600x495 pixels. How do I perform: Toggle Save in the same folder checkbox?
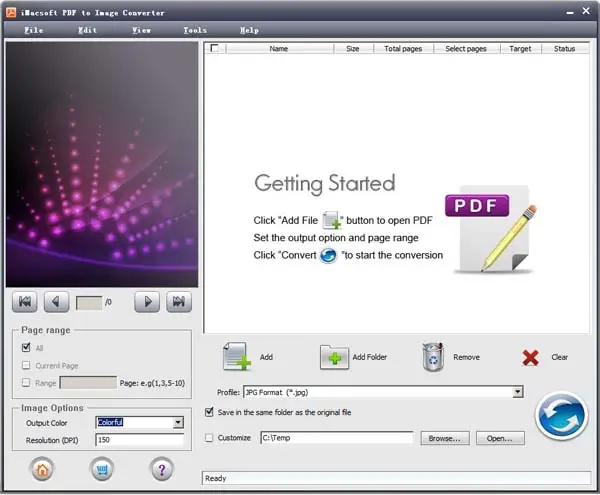[209, 412]
